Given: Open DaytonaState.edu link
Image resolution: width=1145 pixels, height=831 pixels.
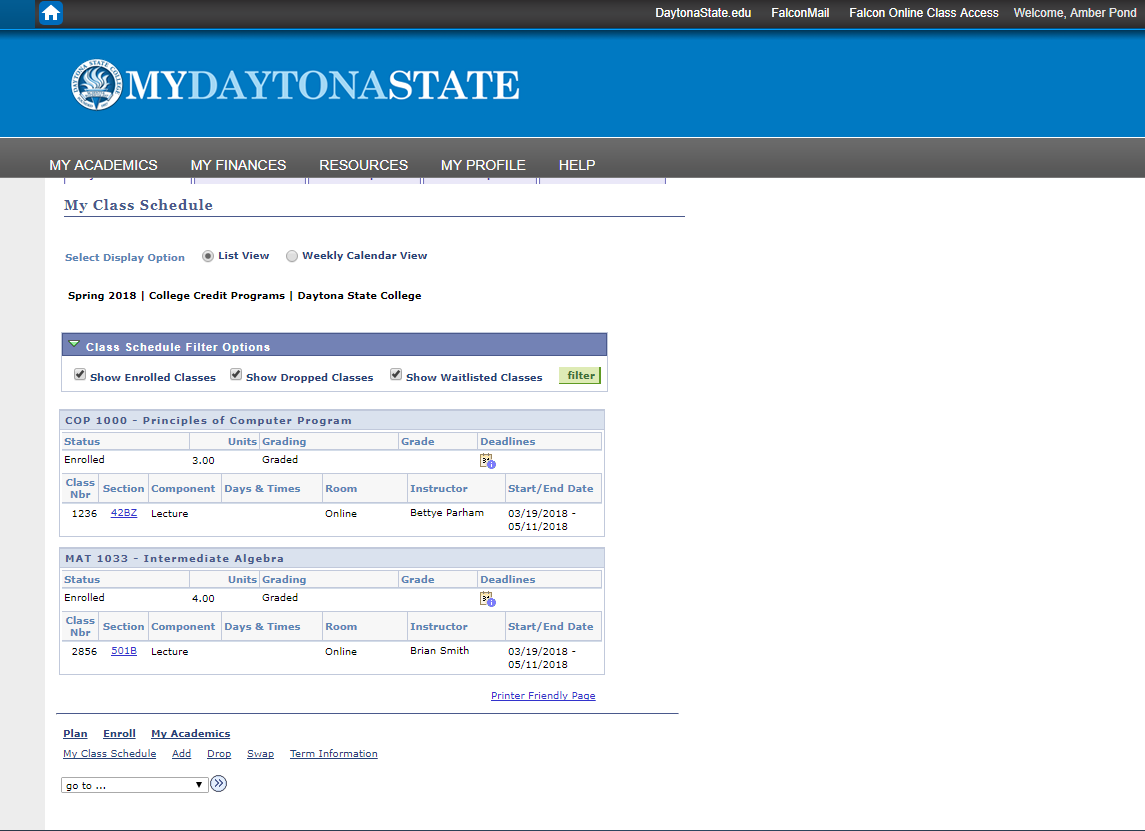Looking at the screenshot, I should (x=703, y=12).
